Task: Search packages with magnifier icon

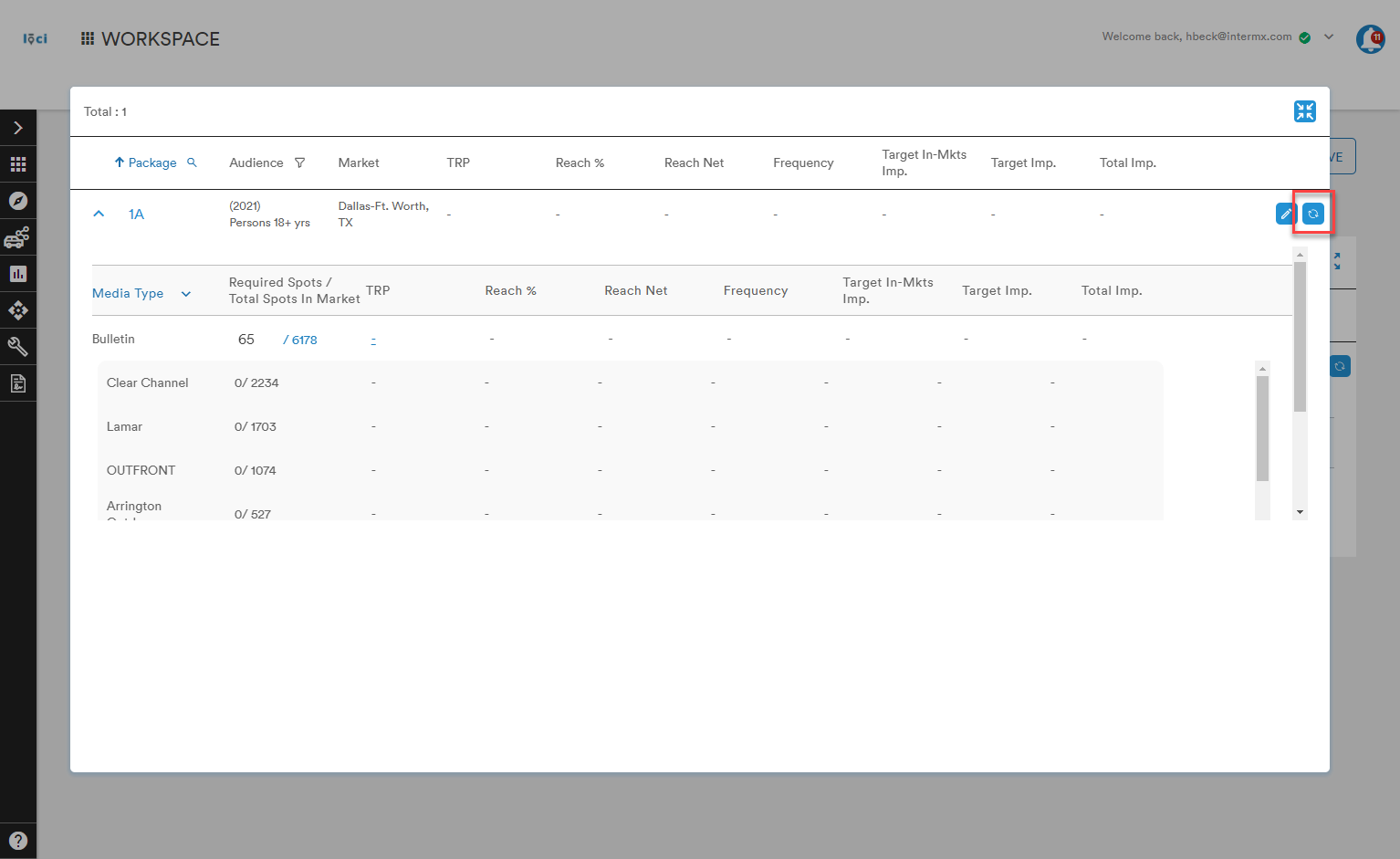Action: click(192, 162)
